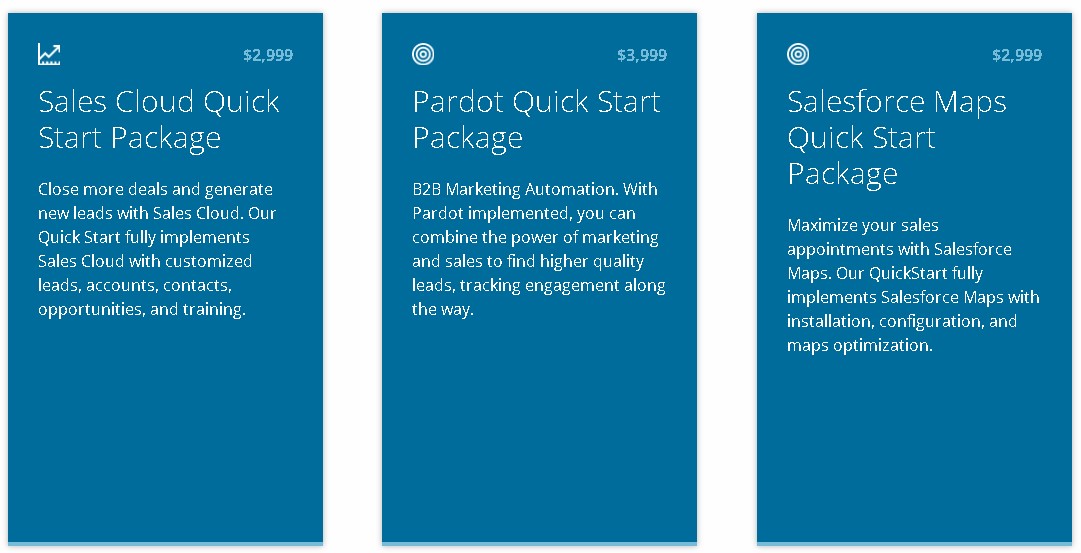The height and width of the screenshot is (553, 1081).
Task: Open the Sales Cloud Quick Start Package title
Action: coord(159,119)
